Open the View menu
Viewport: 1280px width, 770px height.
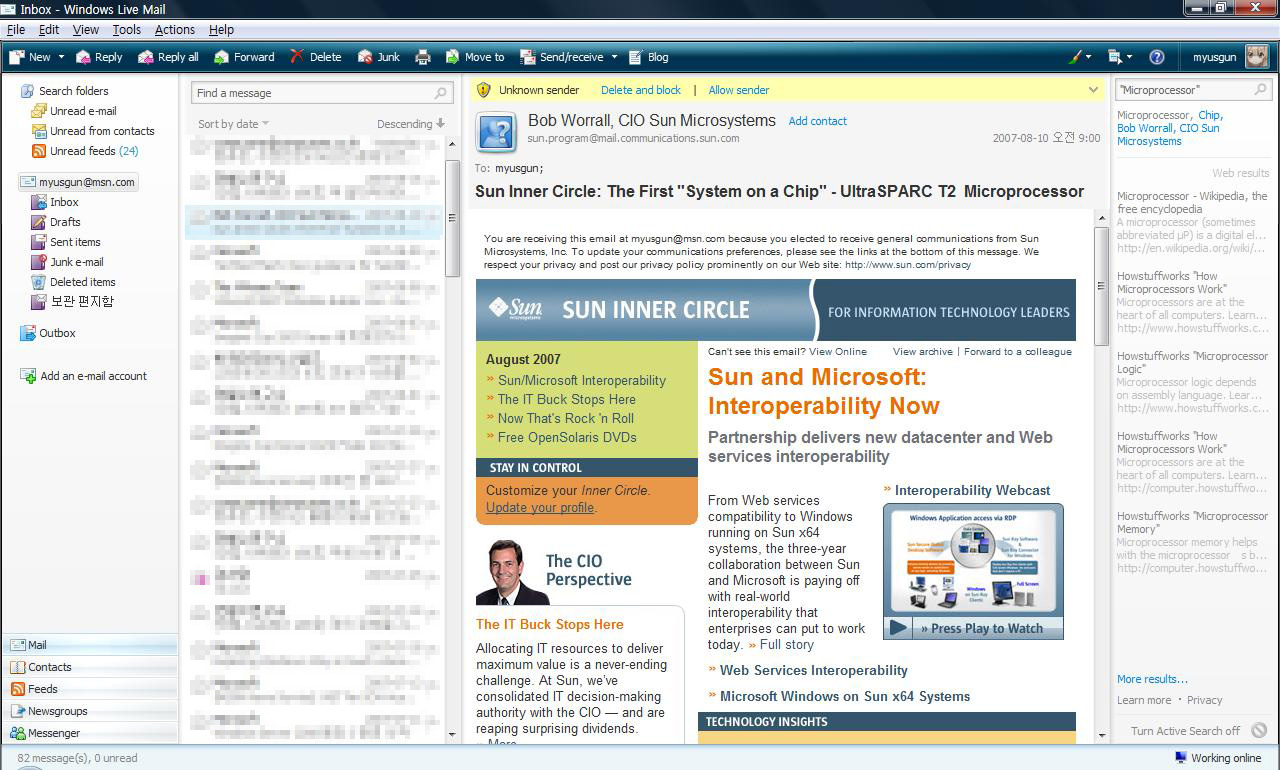[86, 30]
